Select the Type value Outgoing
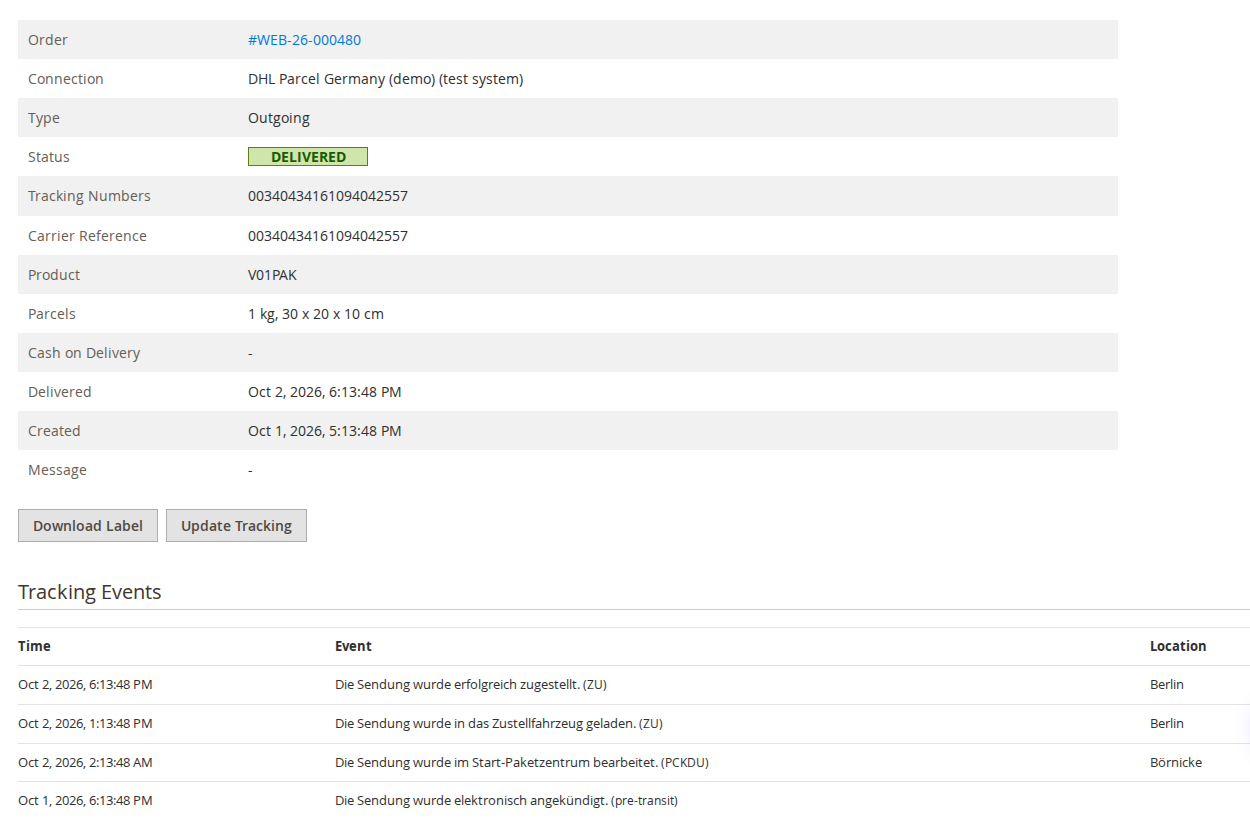1250x820 pixels. [279, 118]
